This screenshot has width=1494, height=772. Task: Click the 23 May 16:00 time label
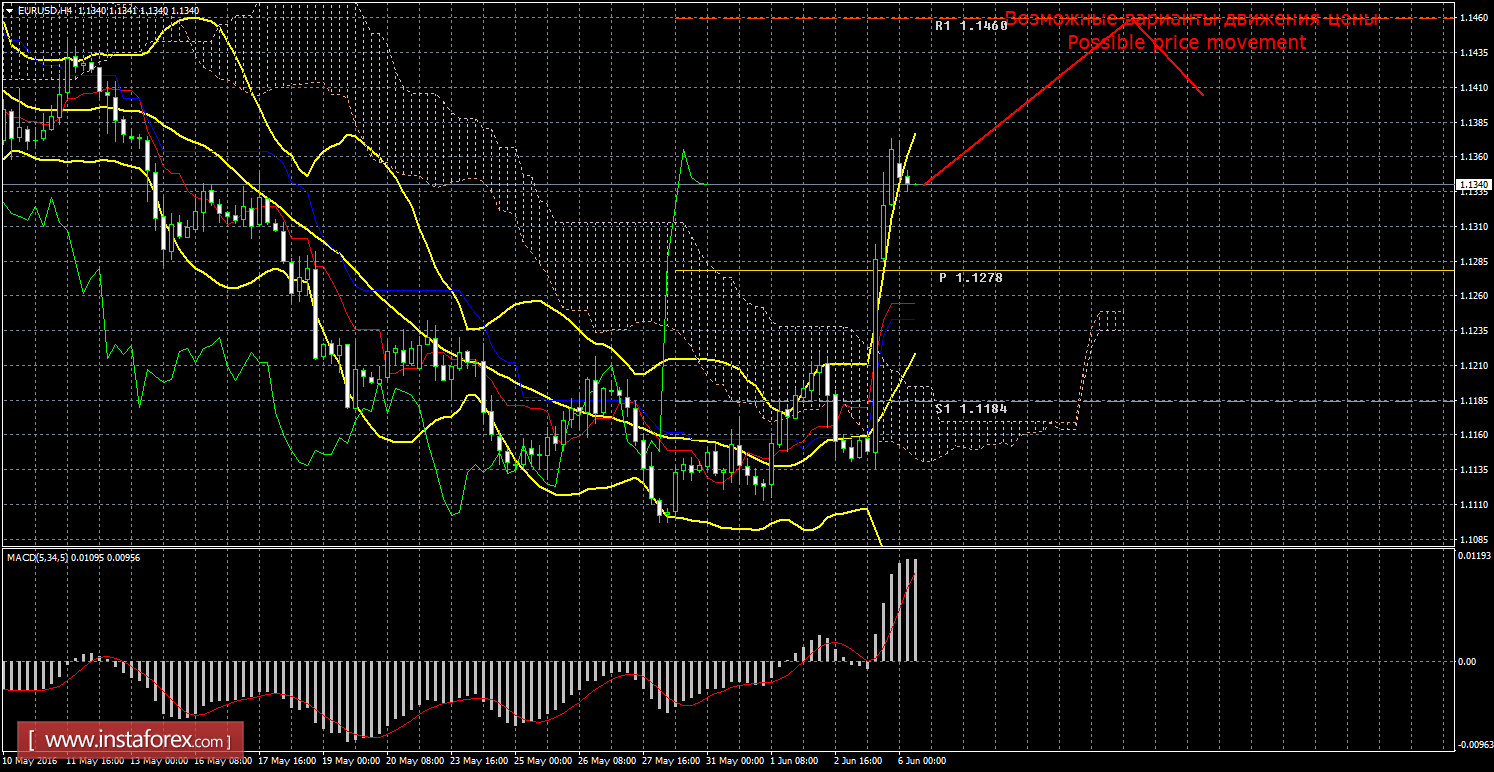[479, 761]
